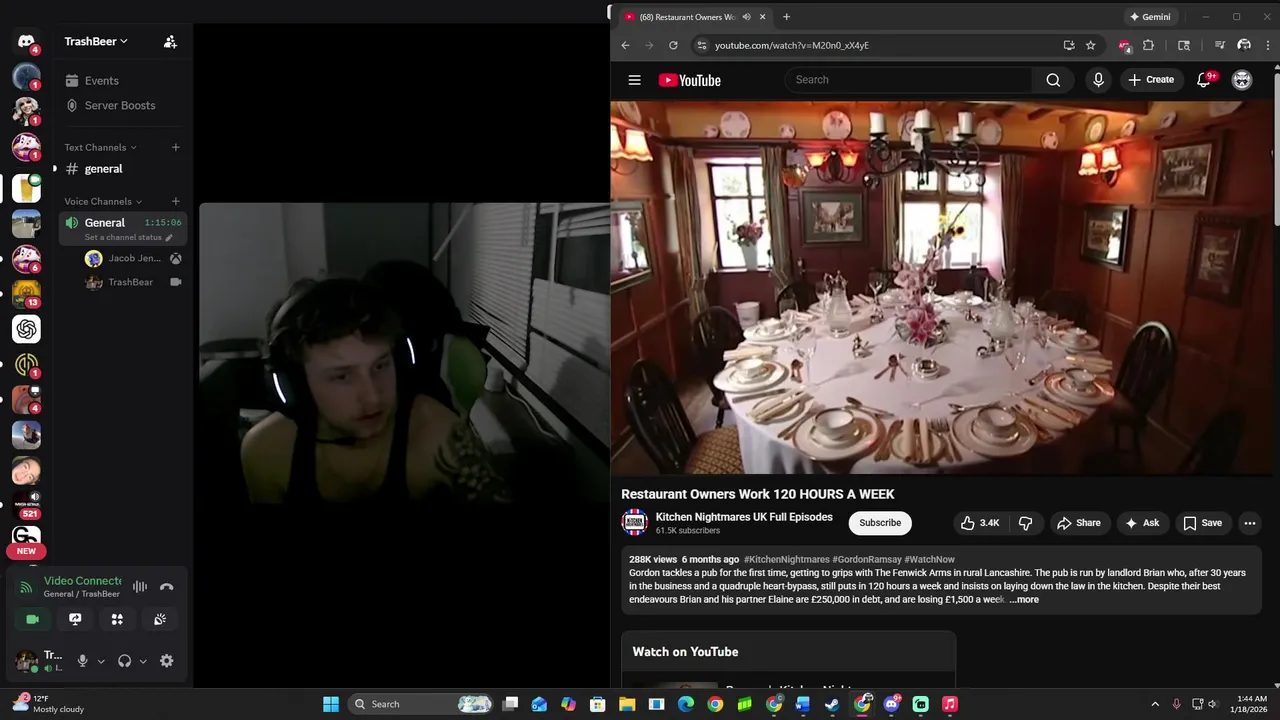Click the Ask button under the video
This screenshot has height=720, width=1280.
tap(1142, 523)
